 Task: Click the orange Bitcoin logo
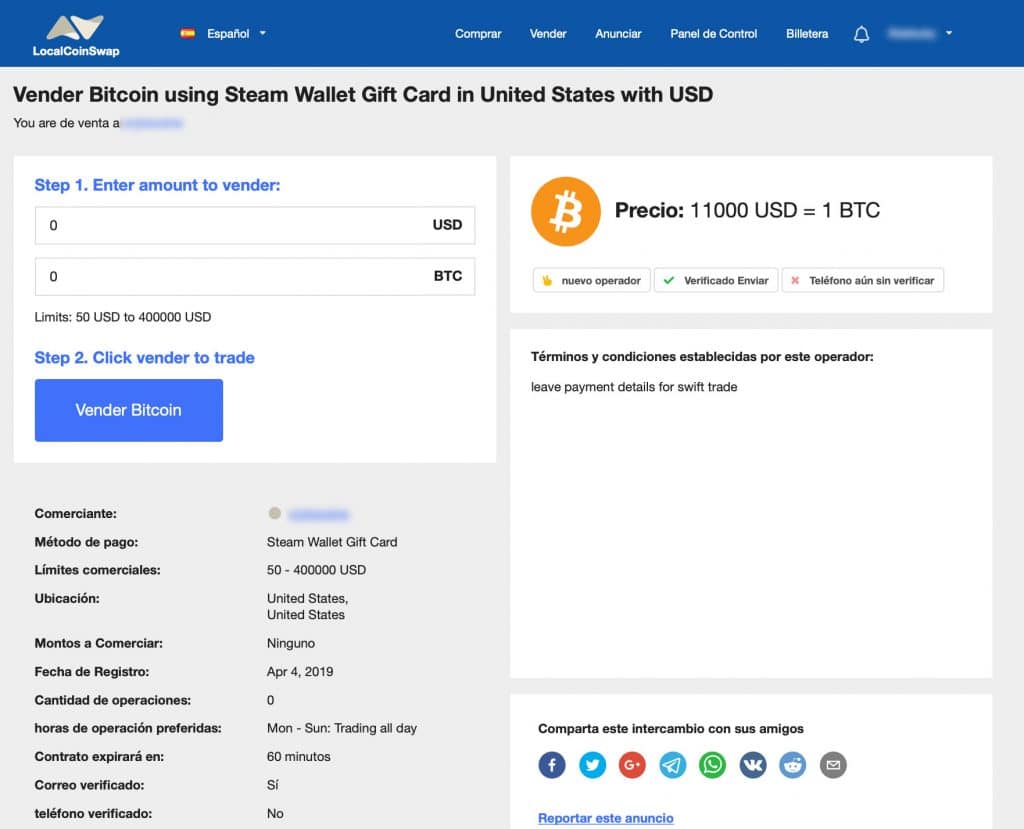[x=566, y=211]
